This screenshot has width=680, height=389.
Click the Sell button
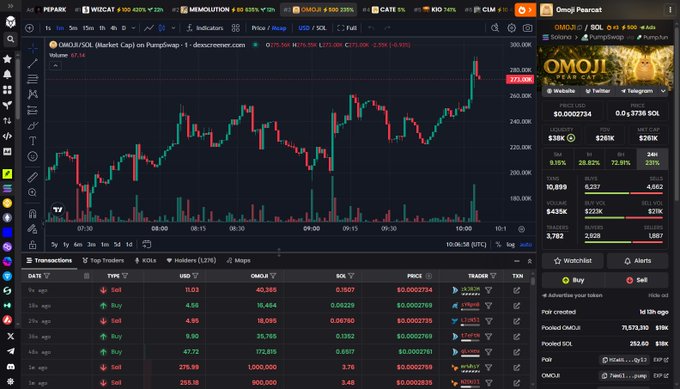tap(637, 280)
